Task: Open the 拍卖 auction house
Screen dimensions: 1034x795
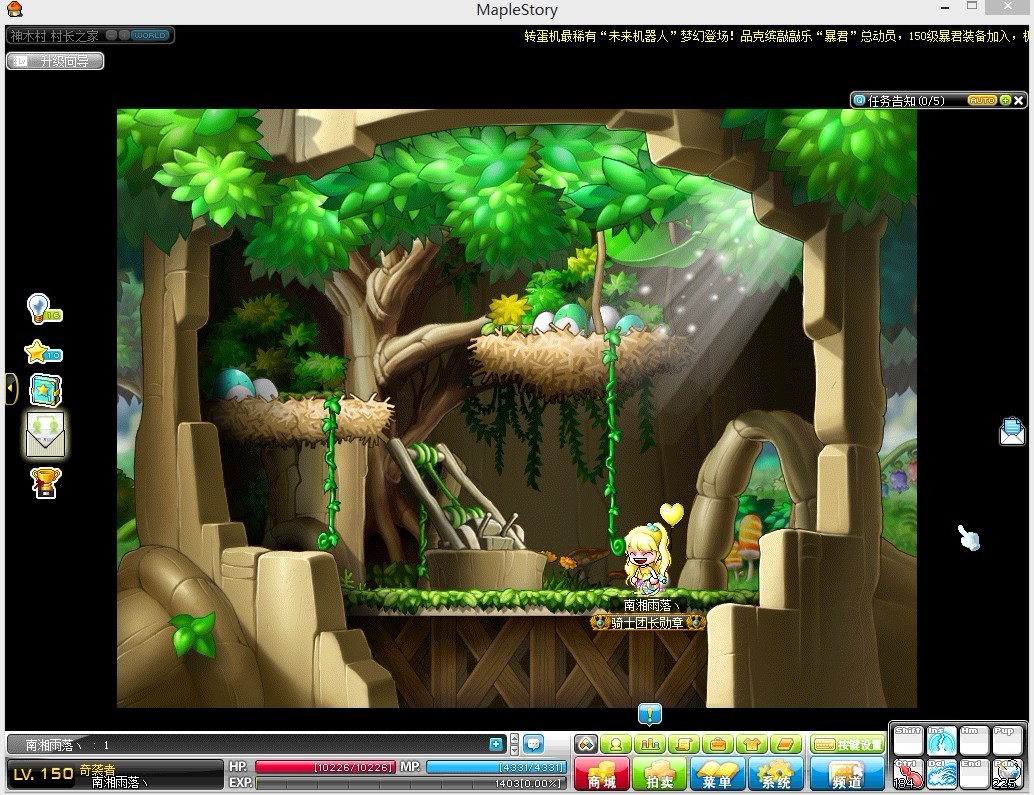Action: [659, 774]
